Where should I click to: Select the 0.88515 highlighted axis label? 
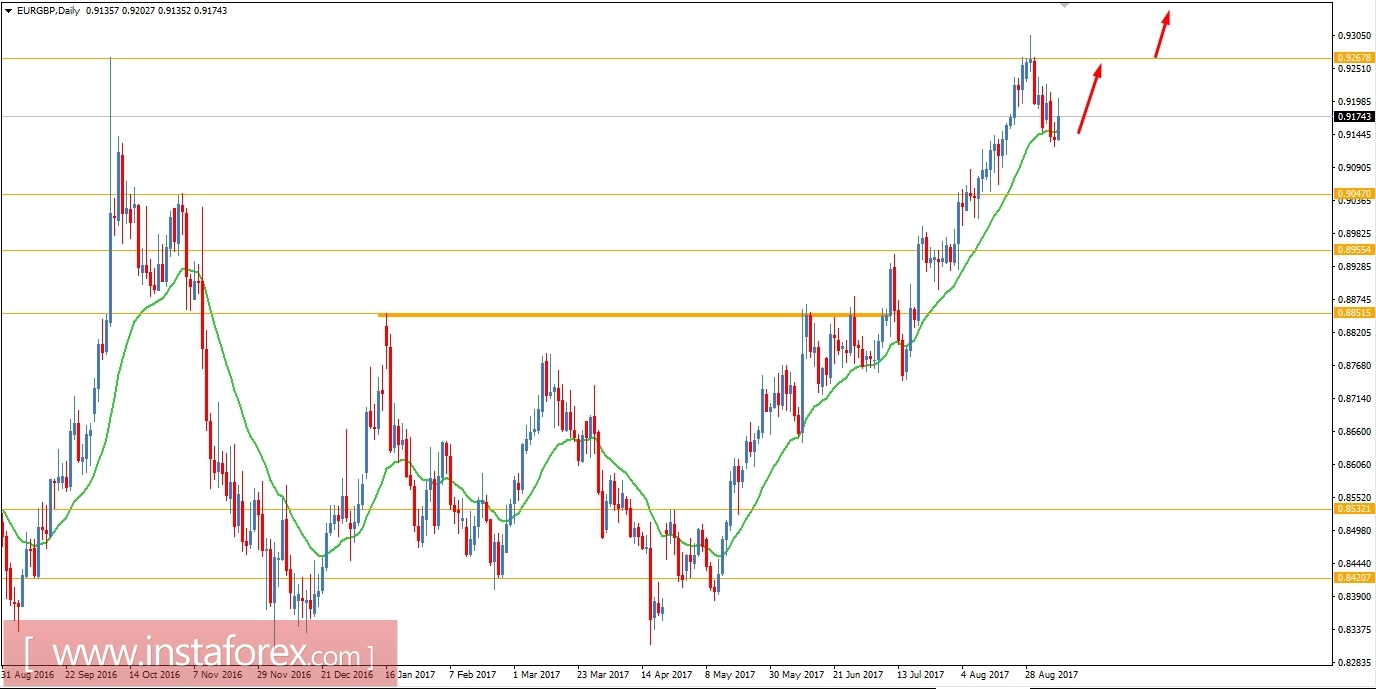pyautogui.click(x=1352, y=314)
